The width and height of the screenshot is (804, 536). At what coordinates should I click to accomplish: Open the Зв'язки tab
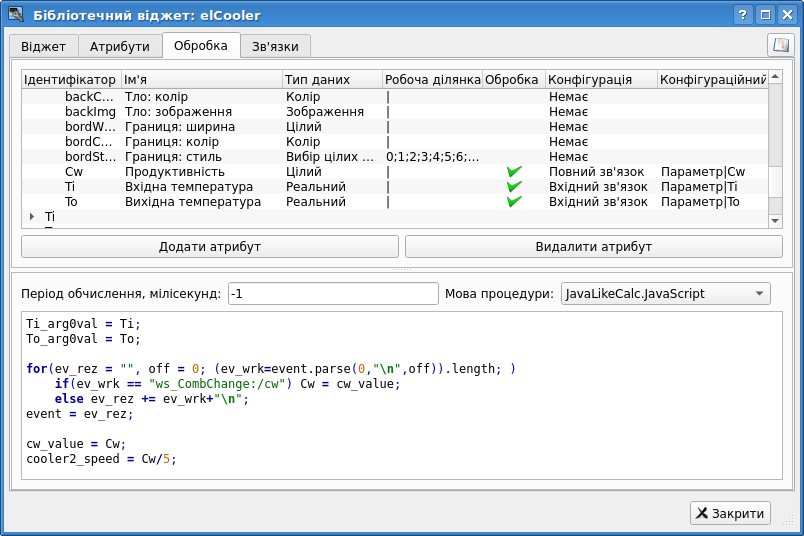(x=275, y=47)
